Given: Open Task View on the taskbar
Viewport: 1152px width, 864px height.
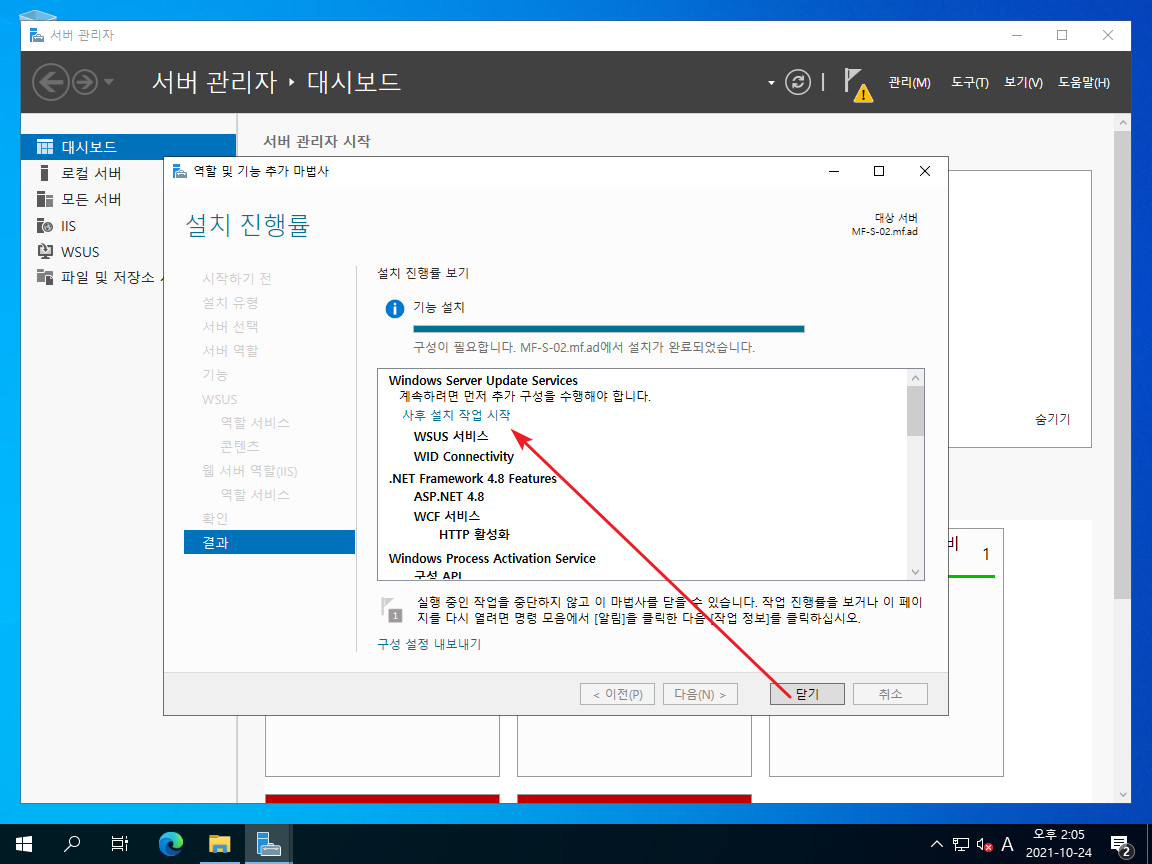Looking at the screenshot, I should 120,844.
